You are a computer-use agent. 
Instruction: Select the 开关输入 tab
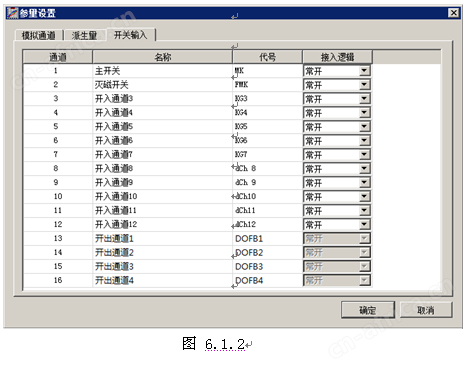(131, 35)
